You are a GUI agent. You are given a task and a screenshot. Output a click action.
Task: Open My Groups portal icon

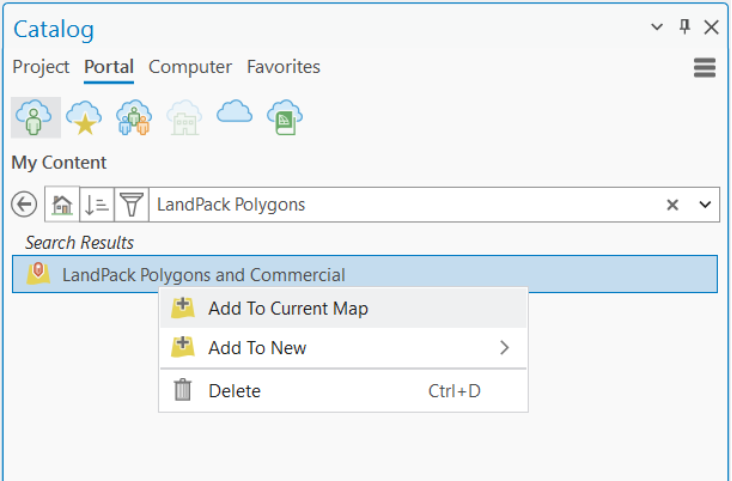pyautogui.click(x=133, y=117)
